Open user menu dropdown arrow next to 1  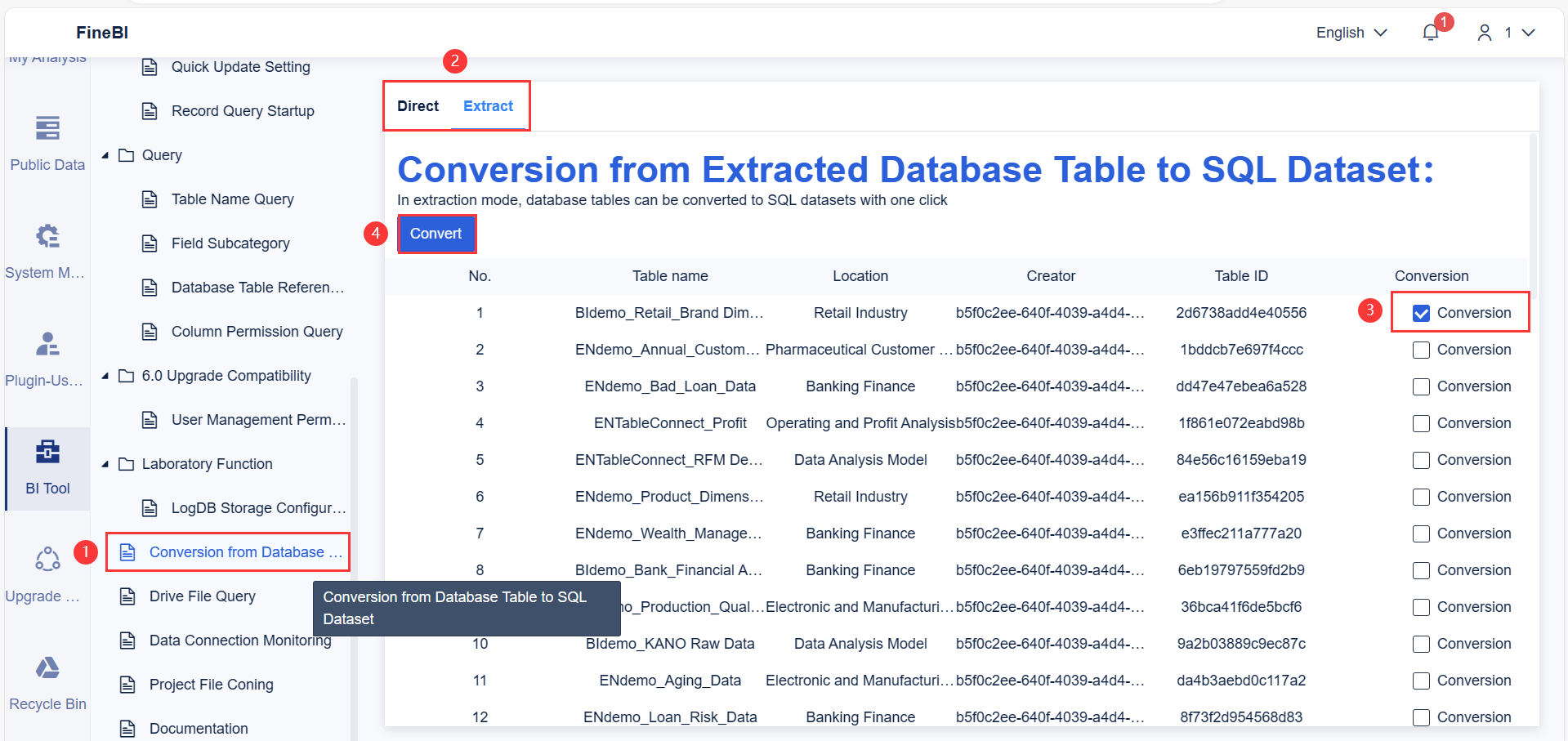coord(1528,33)
